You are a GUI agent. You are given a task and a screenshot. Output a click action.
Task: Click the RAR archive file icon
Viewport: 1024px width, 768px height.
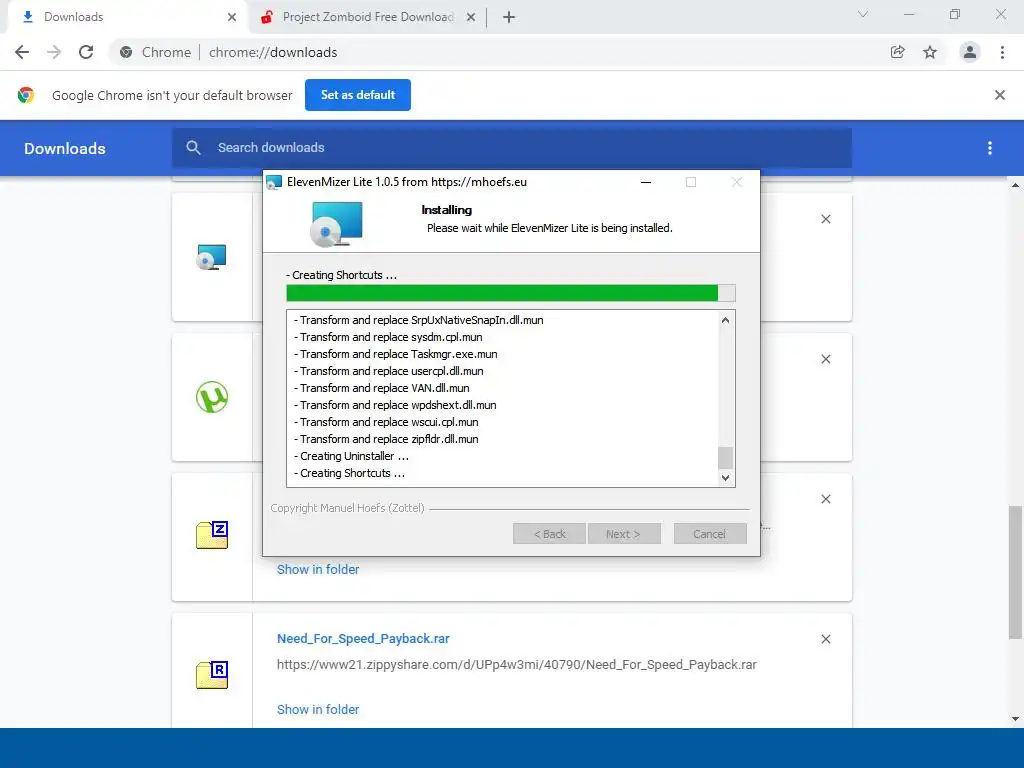pos(212,675)
